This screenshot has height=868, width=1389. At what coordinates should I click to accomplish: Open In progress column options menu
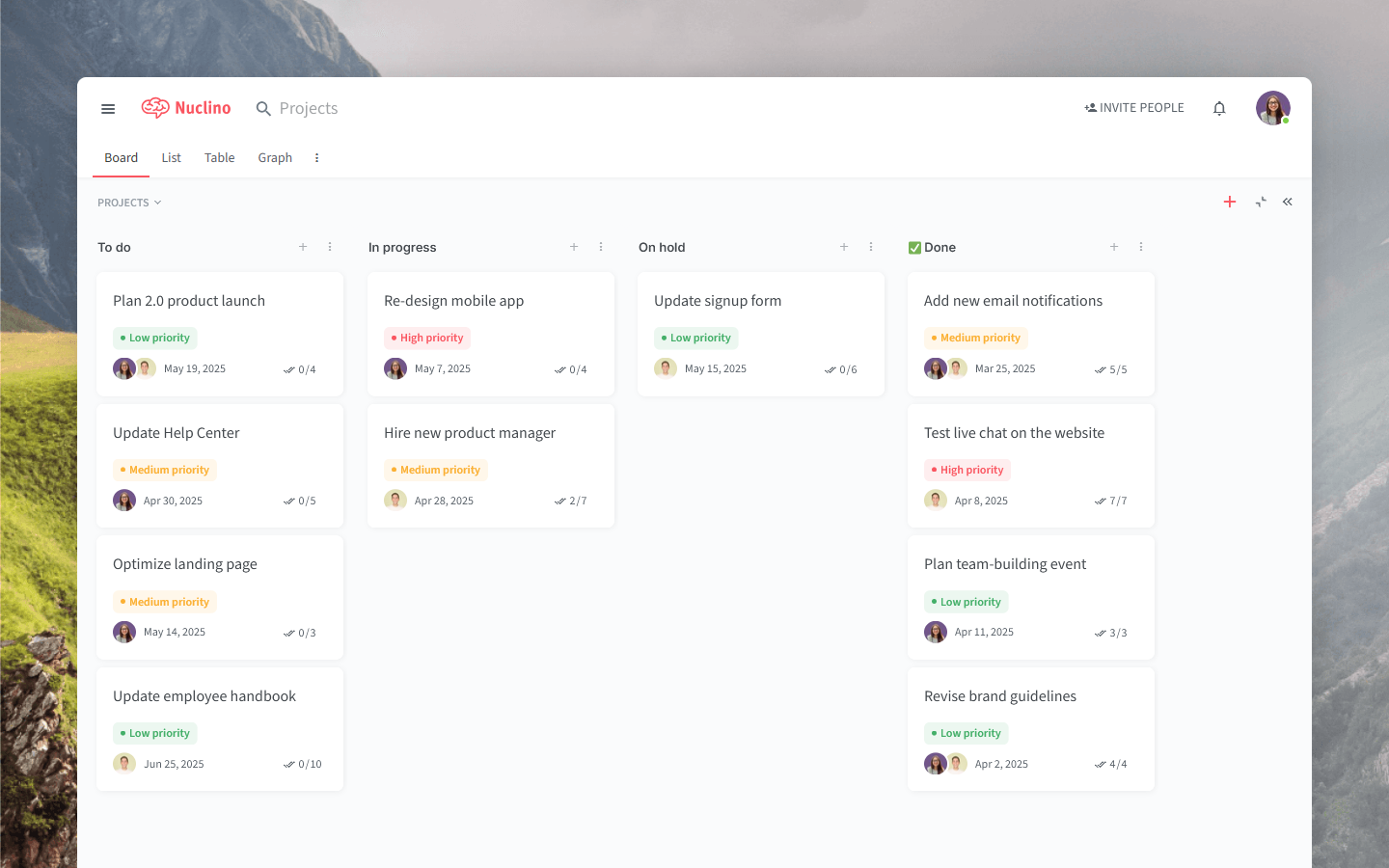pos(601,247)
